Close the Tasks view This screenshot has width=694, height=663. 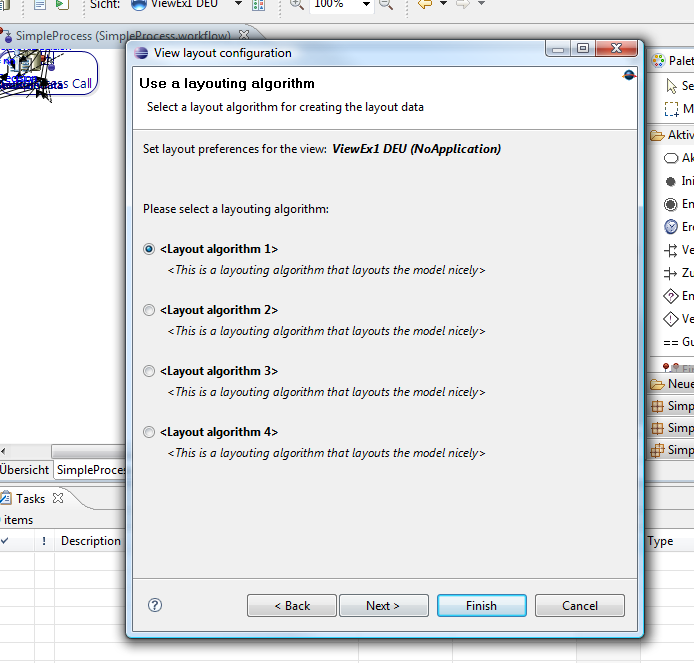click(x=58, y=498)
